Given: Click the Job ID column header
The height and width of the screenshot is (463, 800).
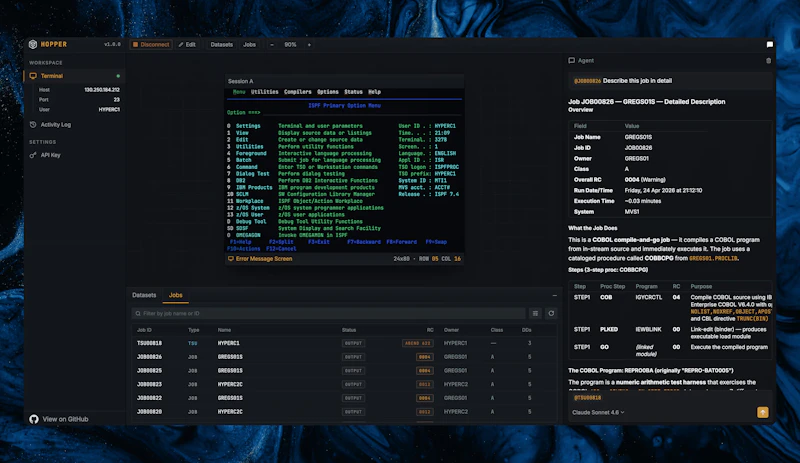Looking at the screenshot, I should [144, 330].
